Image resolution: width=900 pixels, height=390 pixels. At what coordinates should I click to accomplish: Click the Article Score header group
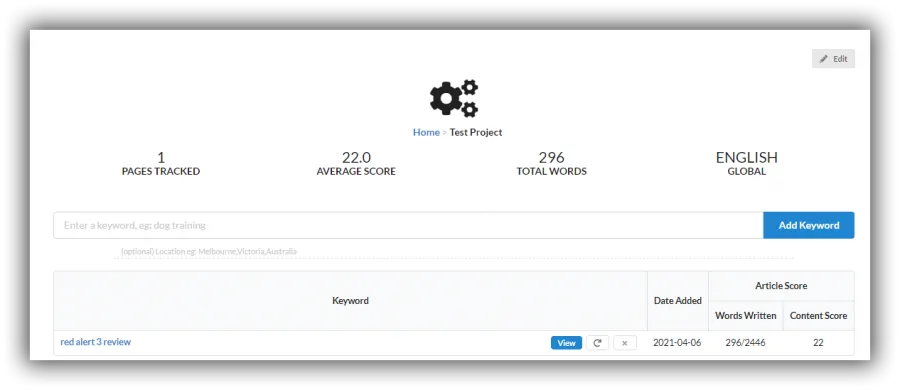pyautogui.click(x=781, y=285)
